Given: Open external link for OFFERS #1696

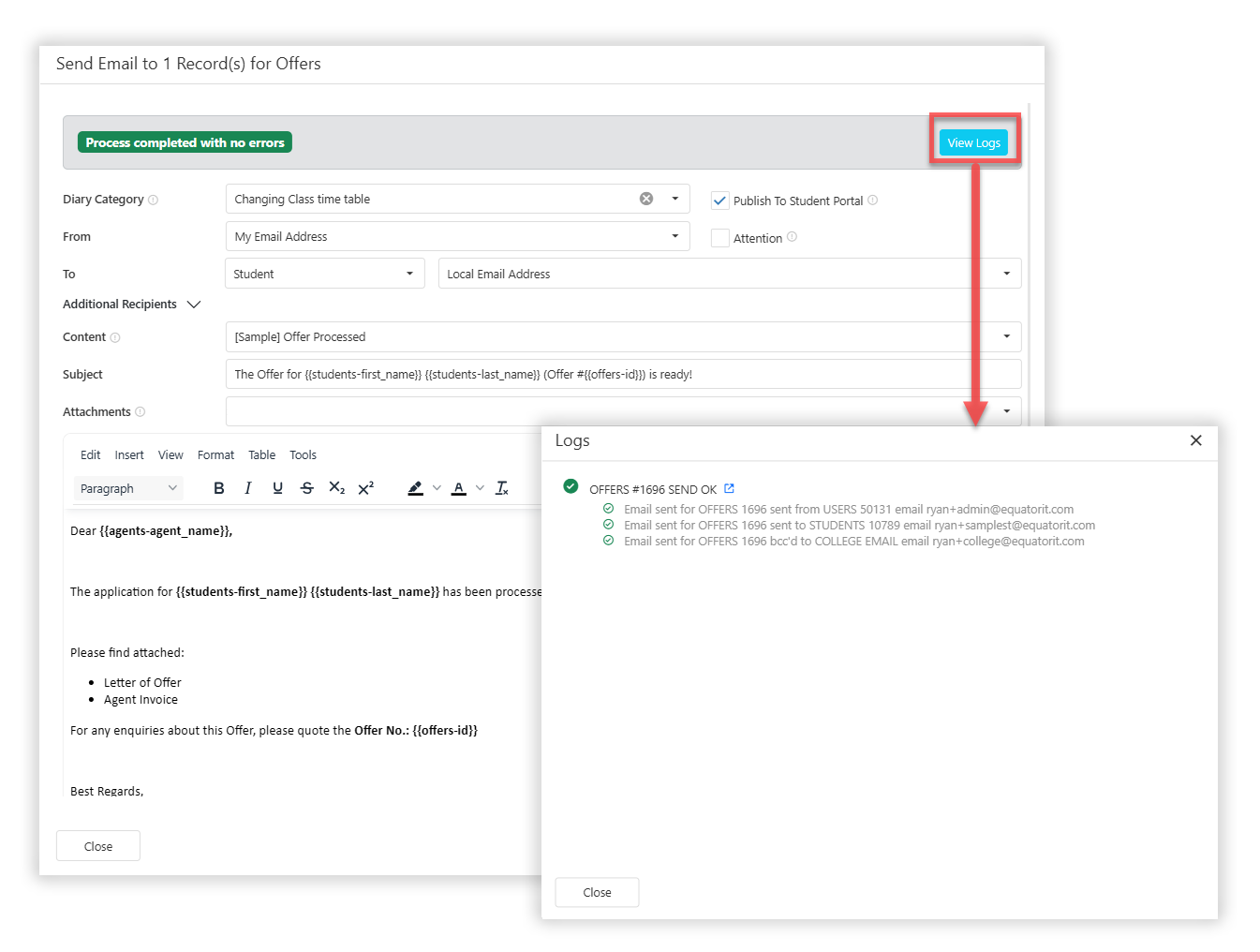Looking at the screenshot, I should pos(729,488).
